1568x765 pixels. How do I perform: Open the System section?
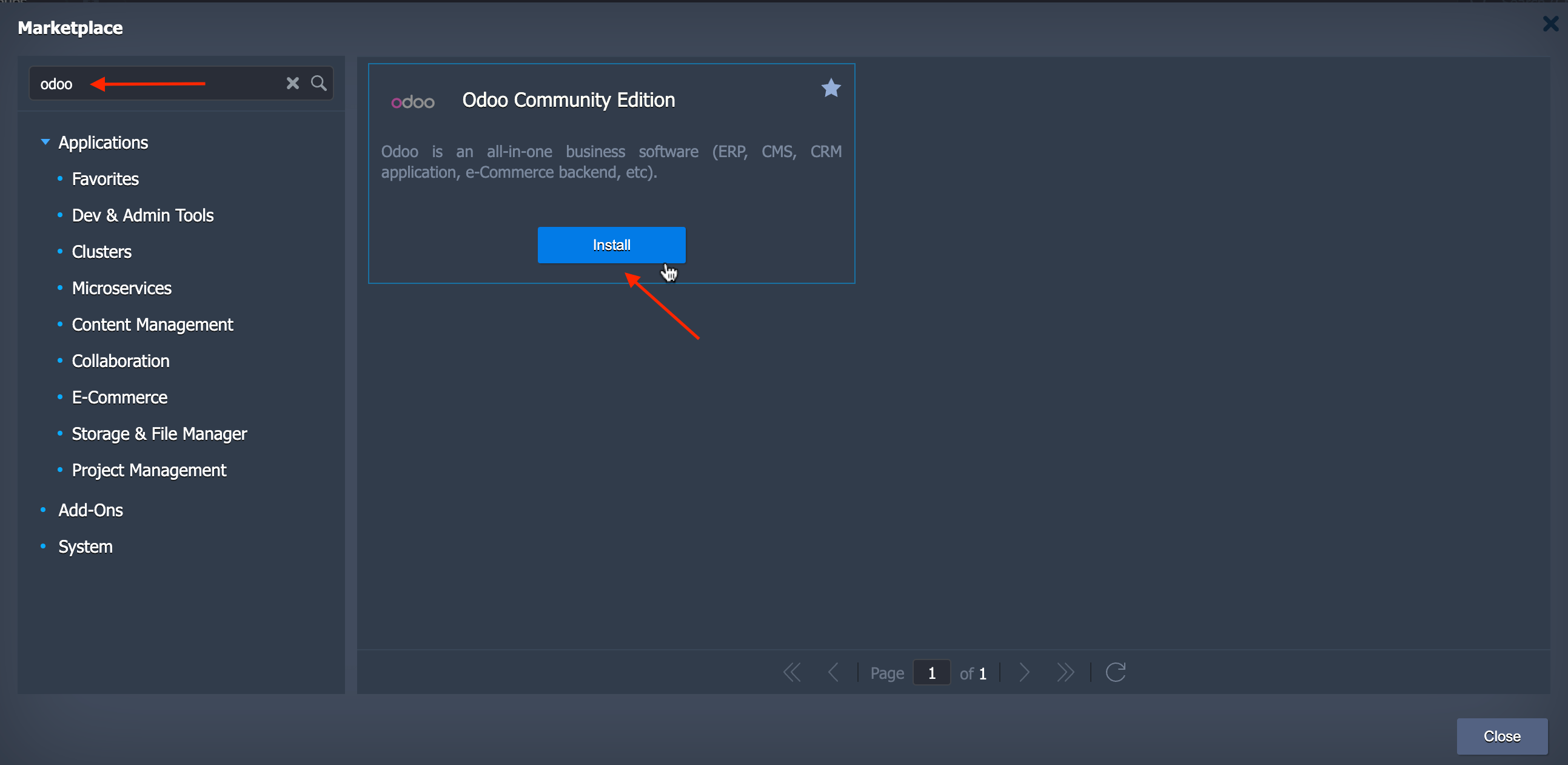click(85, 547)
